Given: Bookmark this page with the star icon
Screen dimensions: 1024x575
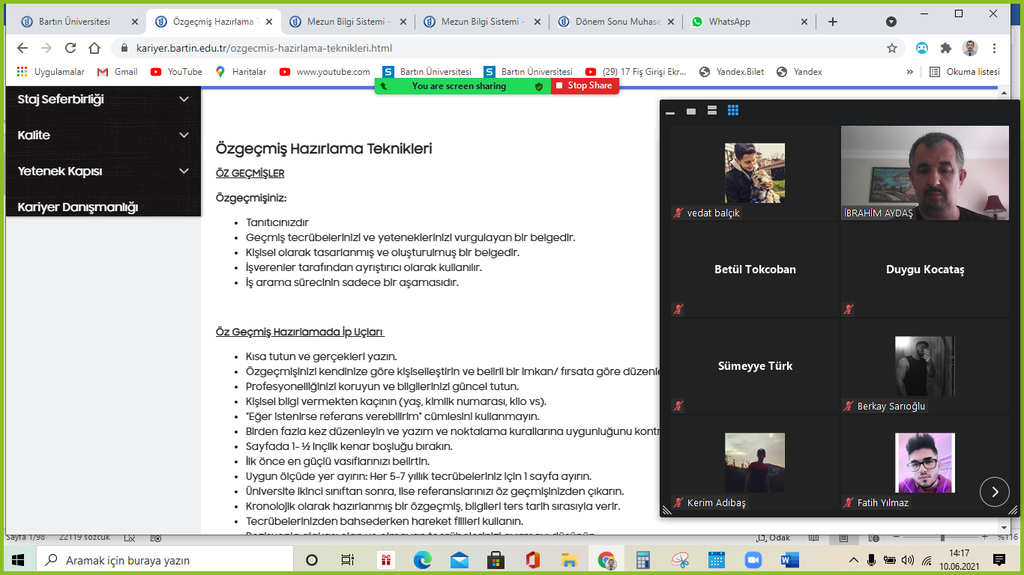Looking at the screenshot, I should [891, 47].
